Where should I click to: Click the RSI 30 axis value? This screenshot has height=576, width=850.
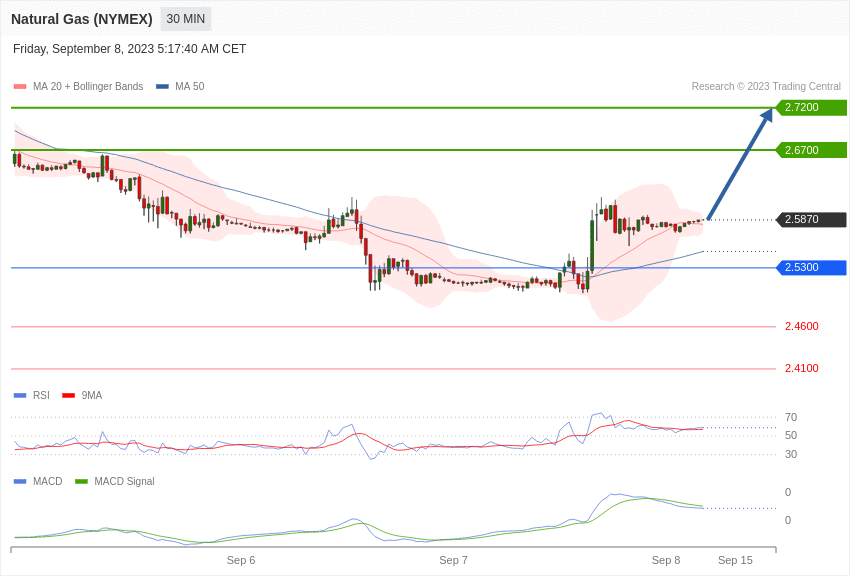tap(791, 454)
